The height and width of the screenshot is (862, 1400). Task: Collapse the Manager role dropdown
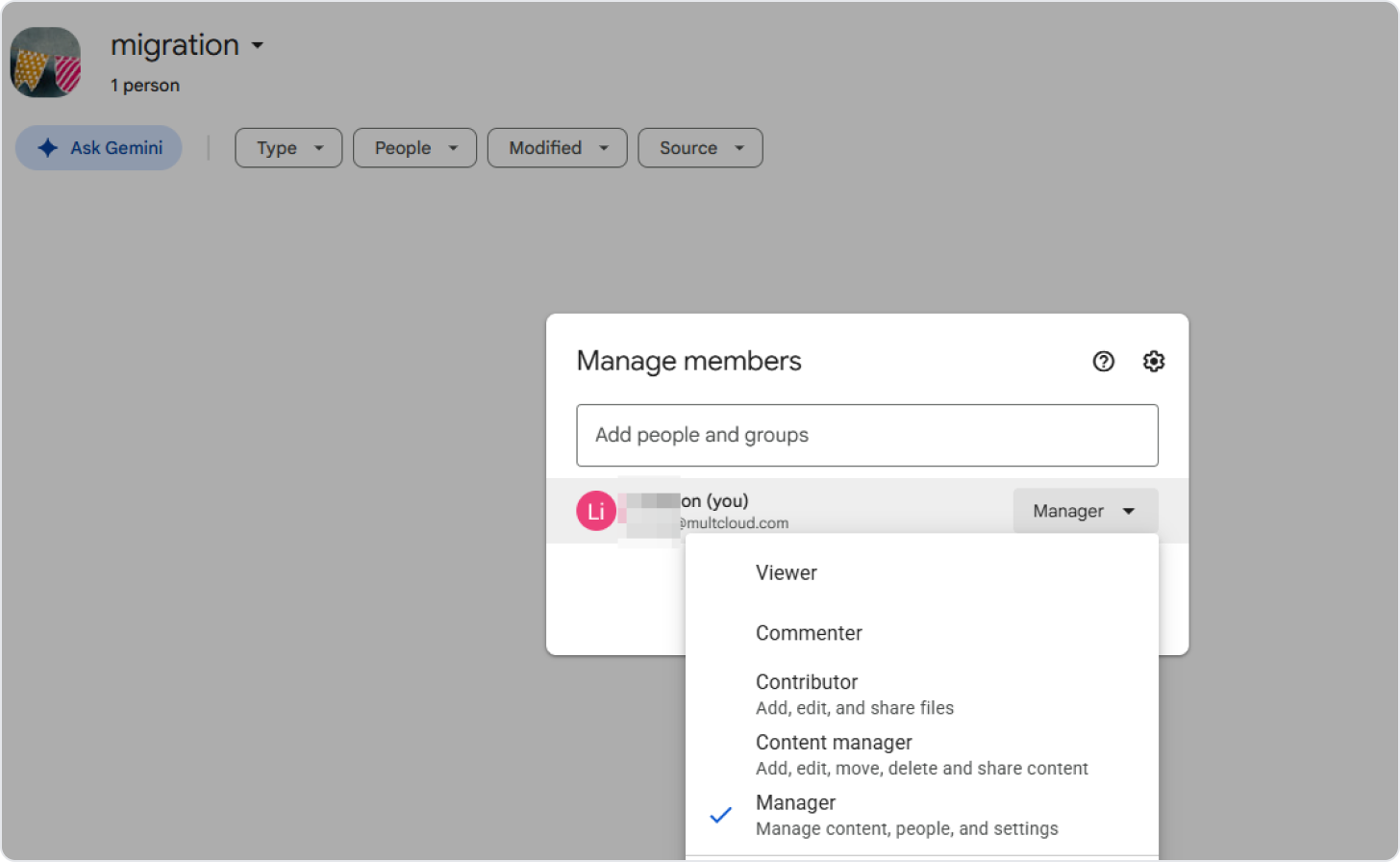coord(1086,511)
